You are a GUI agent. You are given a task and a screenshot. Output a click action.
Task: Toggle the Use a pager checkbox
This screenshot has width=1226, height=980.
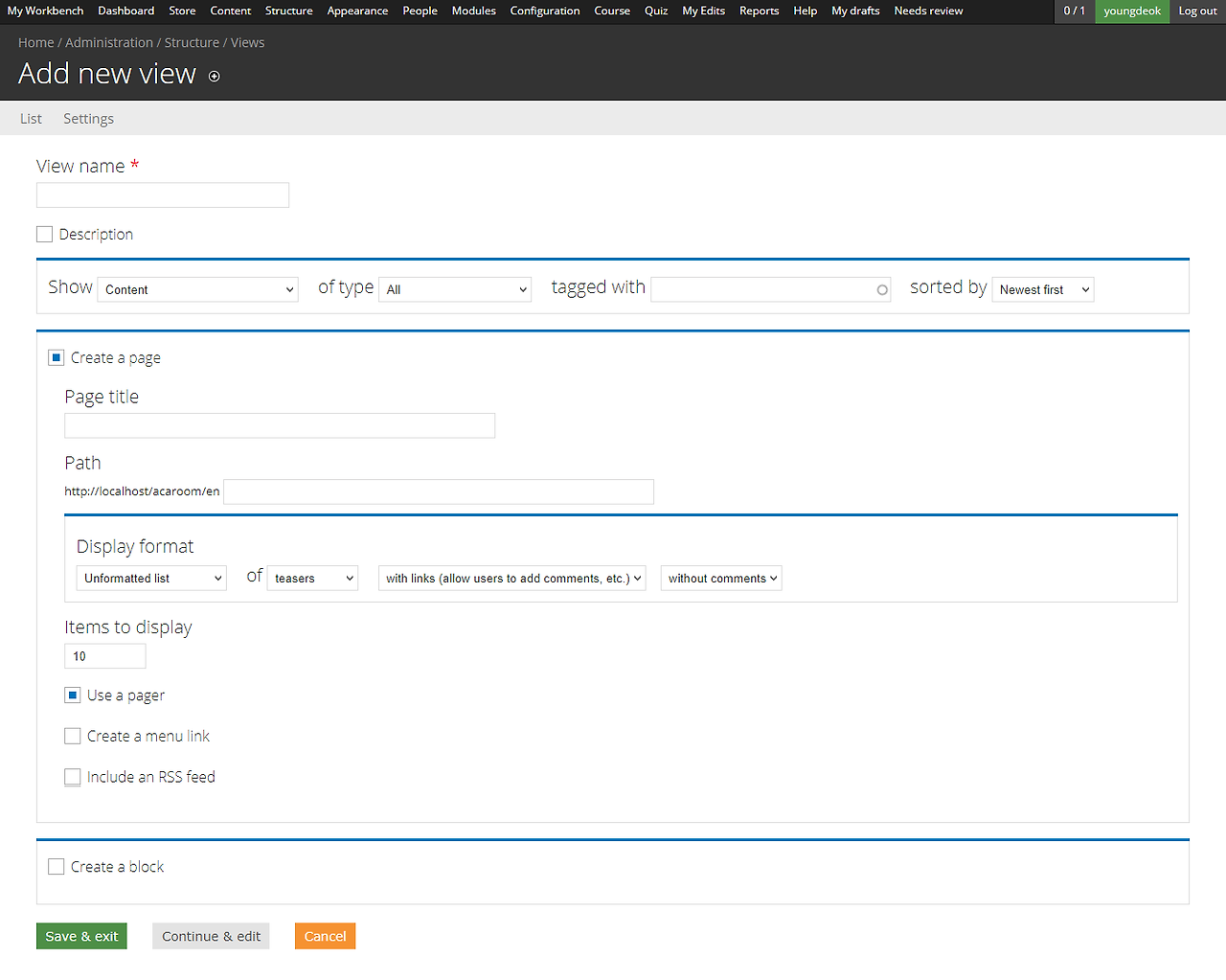click(73, 695)
